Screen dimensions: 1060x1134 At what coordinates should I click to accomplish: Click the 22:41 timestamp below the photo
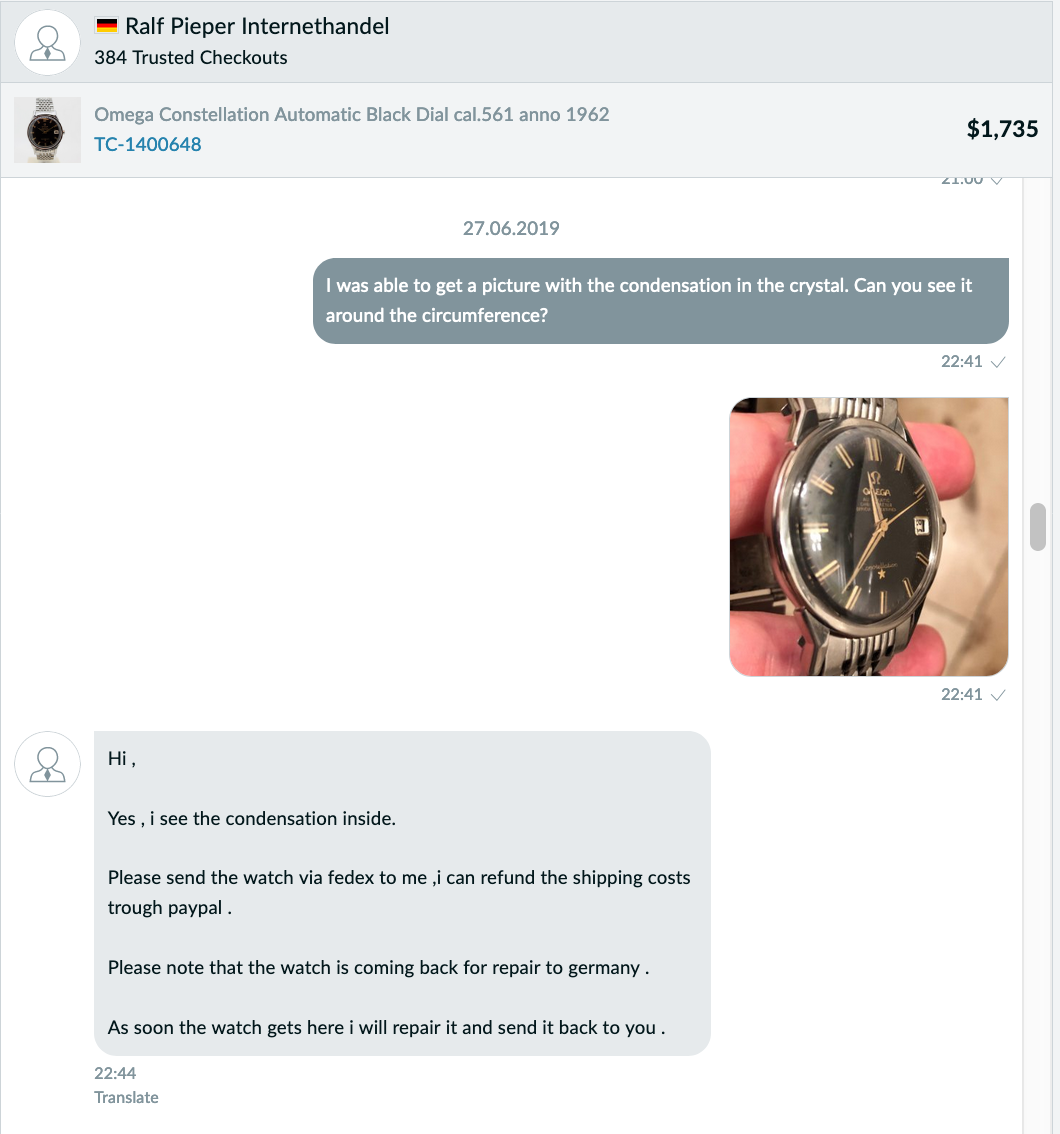pos(962,695)
